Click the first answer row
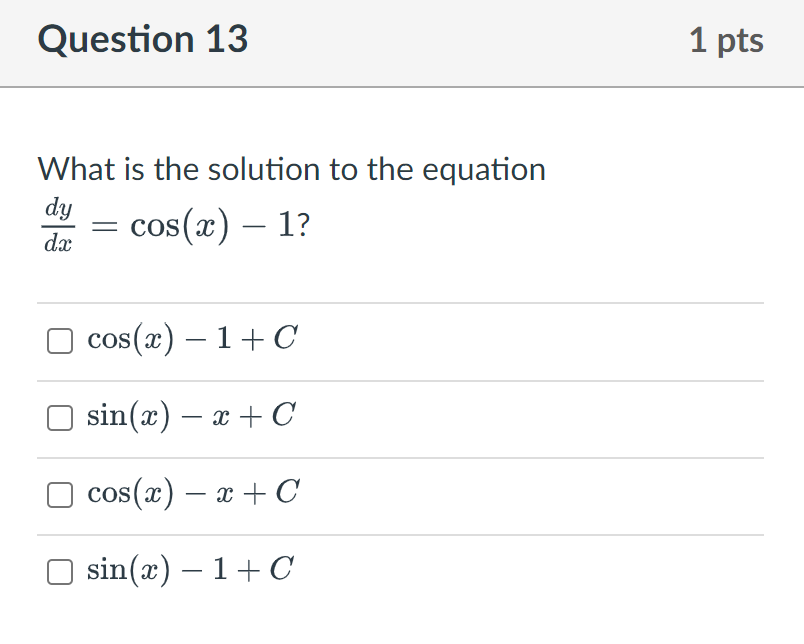This screenshot has width=804, height=644. 400,341
